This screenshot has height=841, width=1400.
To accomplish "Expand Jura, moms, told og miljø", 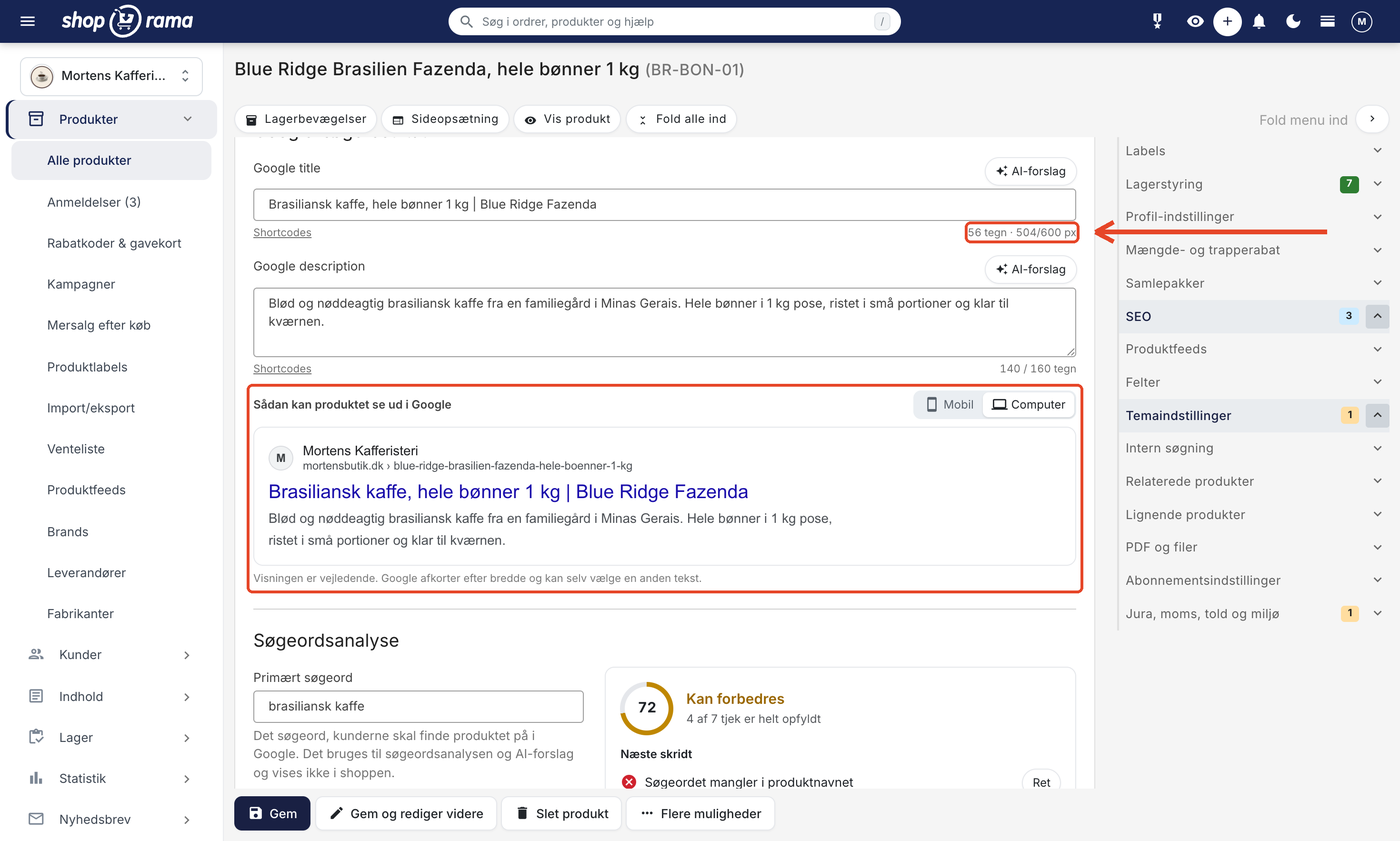I will [x=1254, y=613].
